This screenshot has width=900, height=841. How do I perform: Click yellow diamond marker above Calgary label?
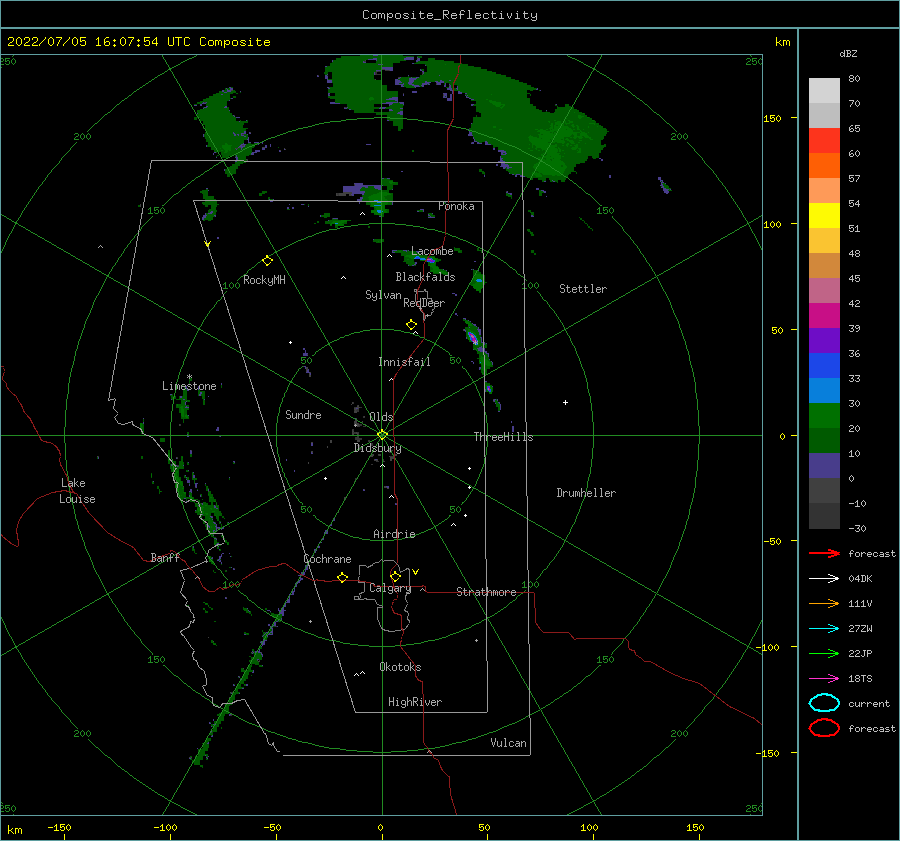point(395,576)
